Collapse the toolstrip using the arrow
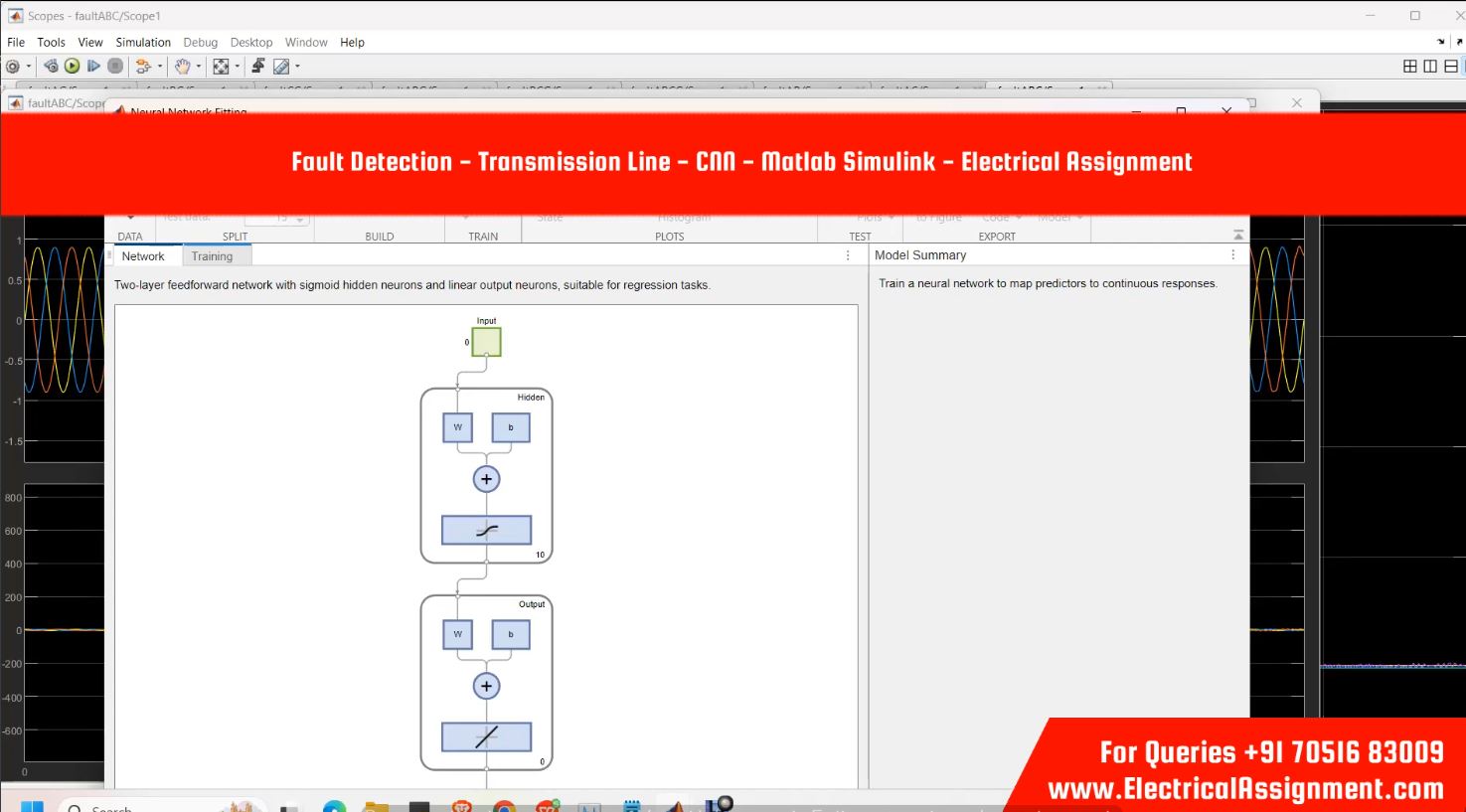Viewport: 1466px width, 812px height. pos(1237,236)
